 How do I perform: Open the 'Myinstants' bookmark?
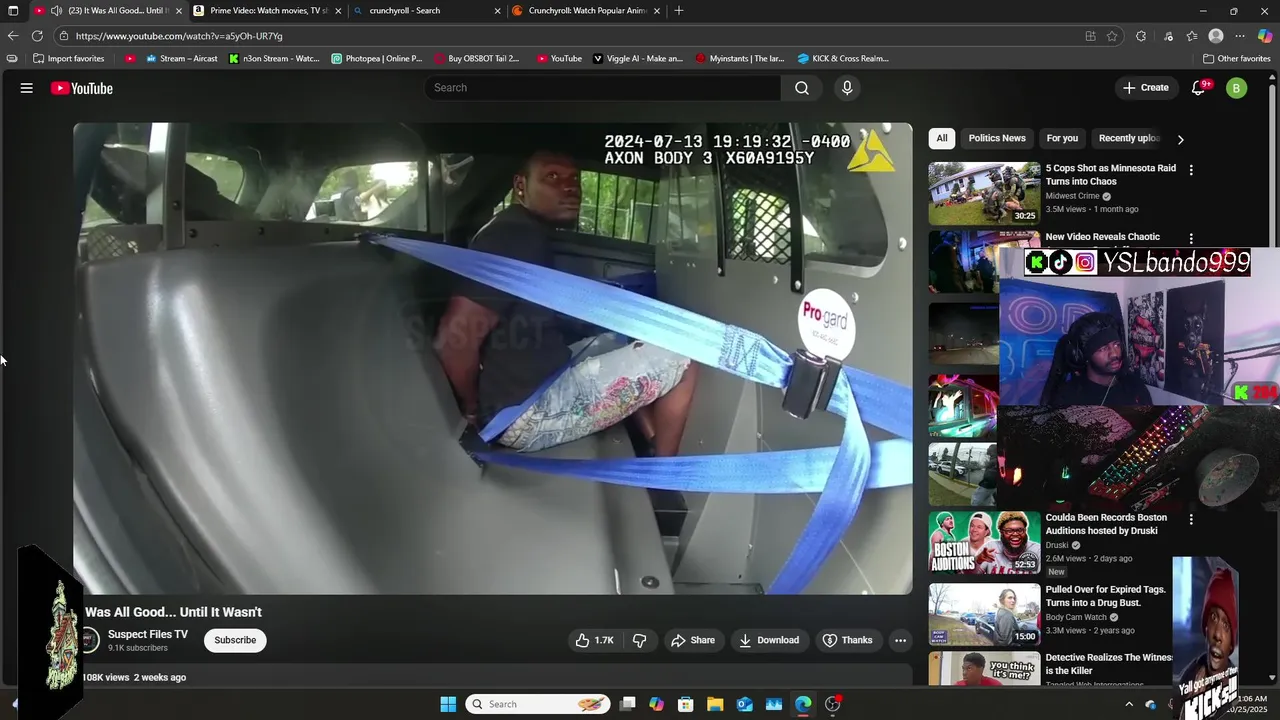[x=740, y=58]
